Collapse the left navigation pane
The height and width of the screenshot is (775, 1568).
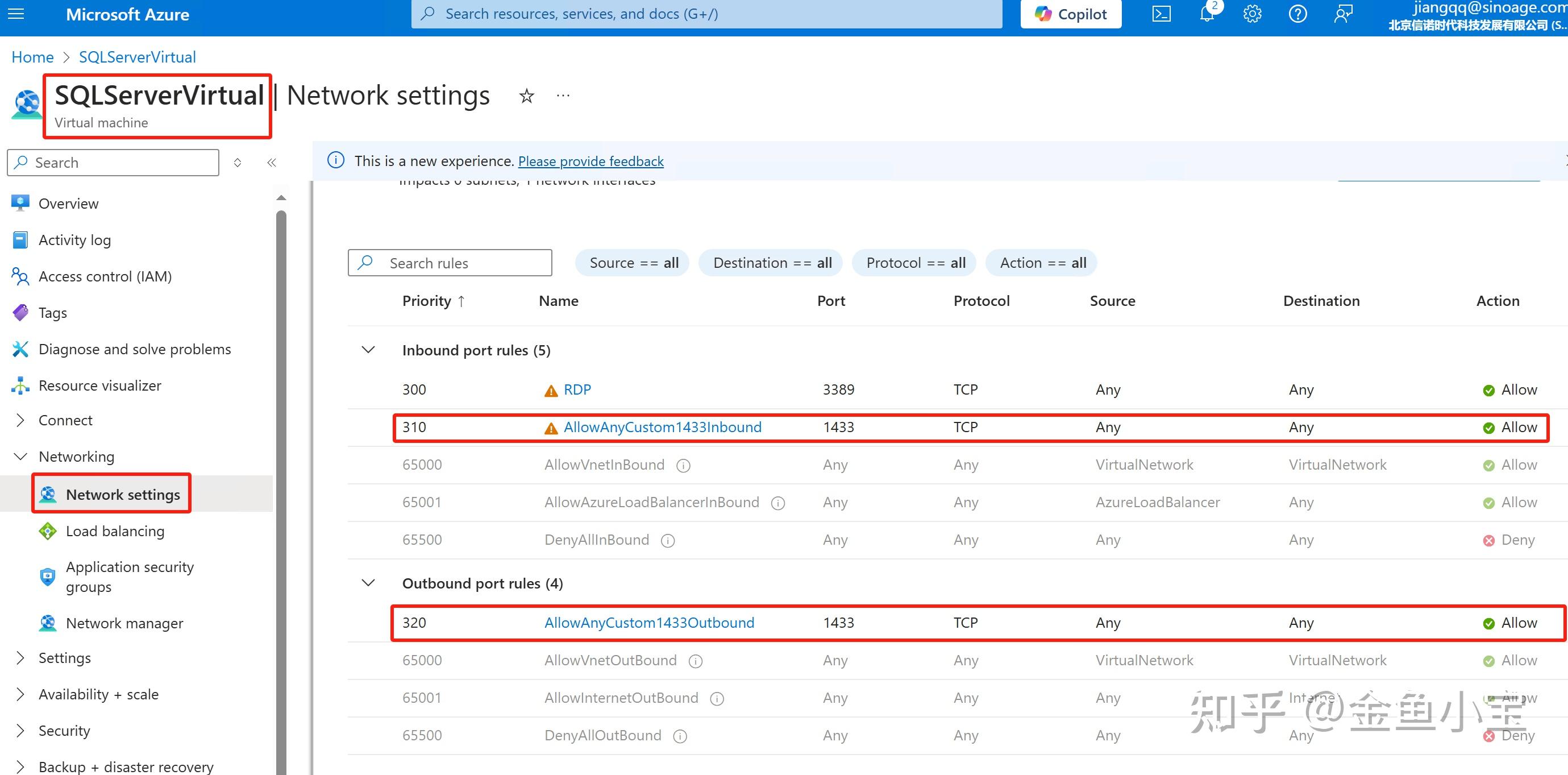click(x=272, y=162)
